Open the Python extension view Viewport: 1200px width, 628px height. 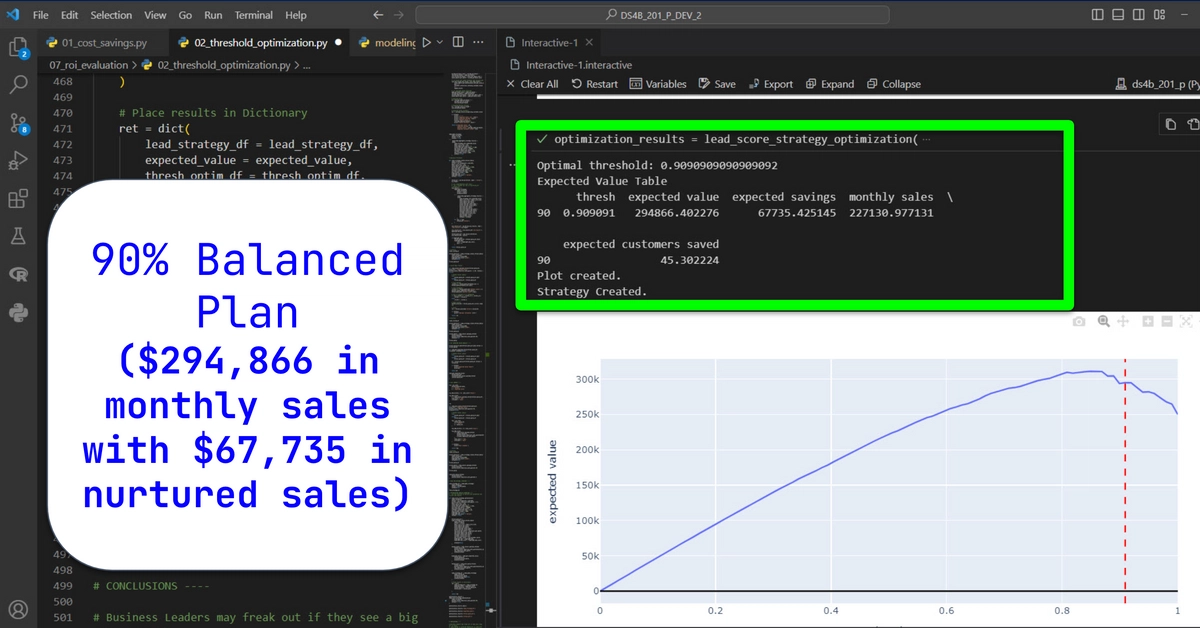(18, 311)
